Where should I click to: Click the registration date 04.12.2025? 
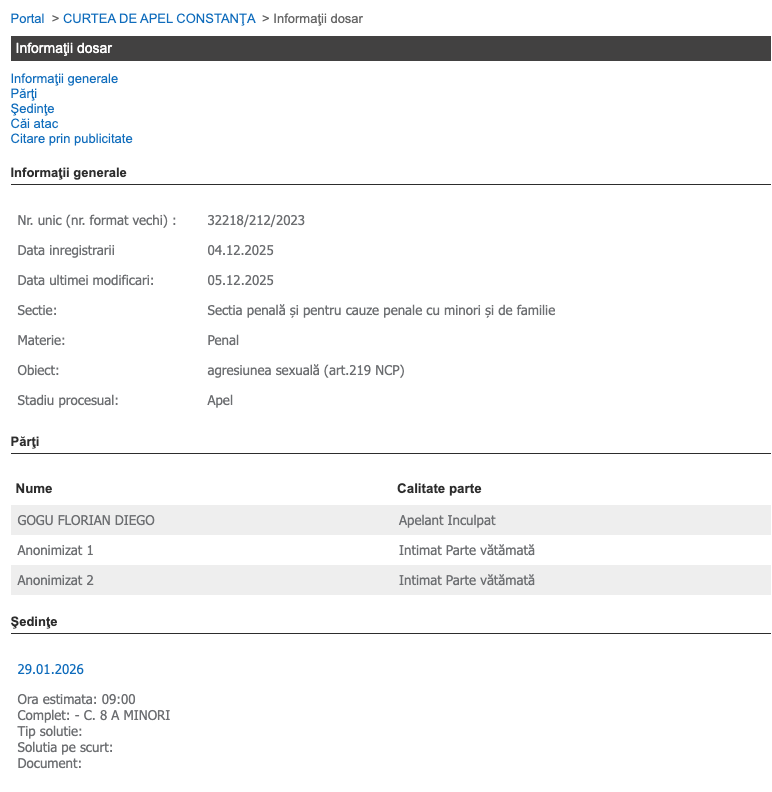240,250
